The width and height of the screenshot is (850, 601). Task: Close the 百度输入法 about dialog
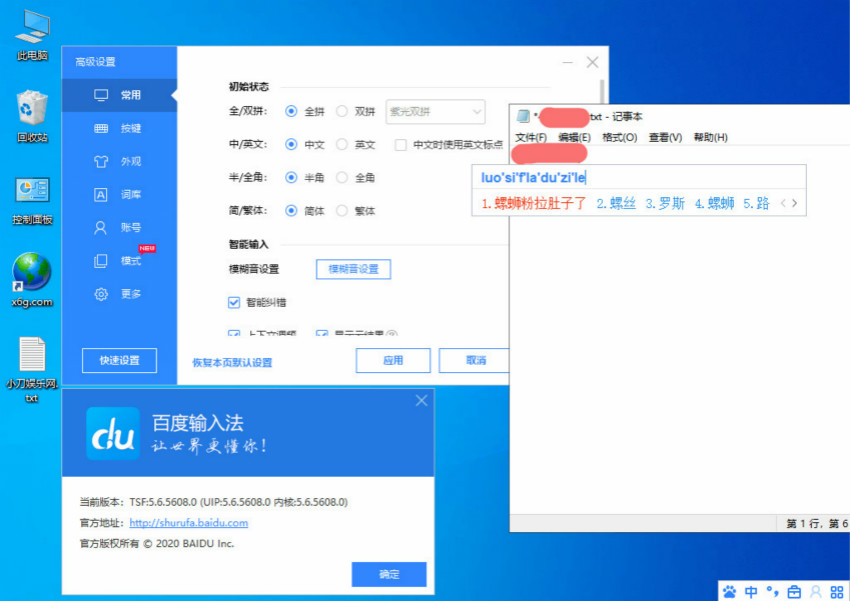(421, 400)
